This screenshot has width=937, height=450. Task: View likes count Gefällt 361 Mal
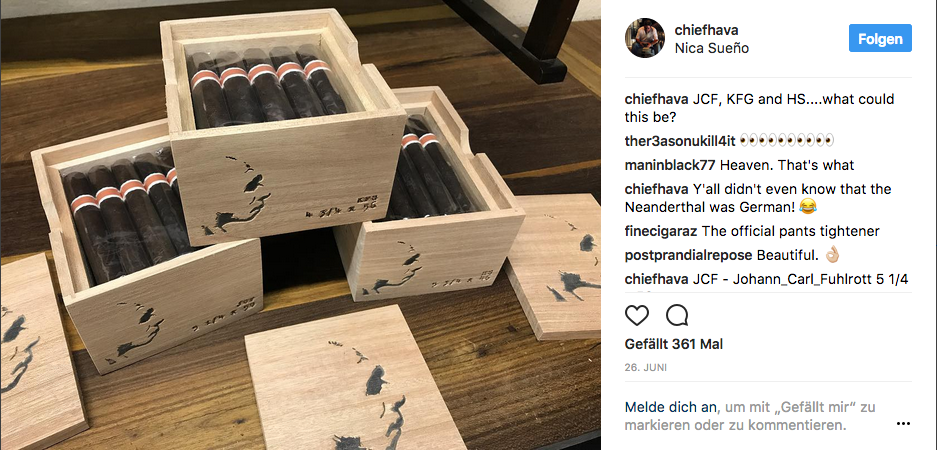click(673, 344)
